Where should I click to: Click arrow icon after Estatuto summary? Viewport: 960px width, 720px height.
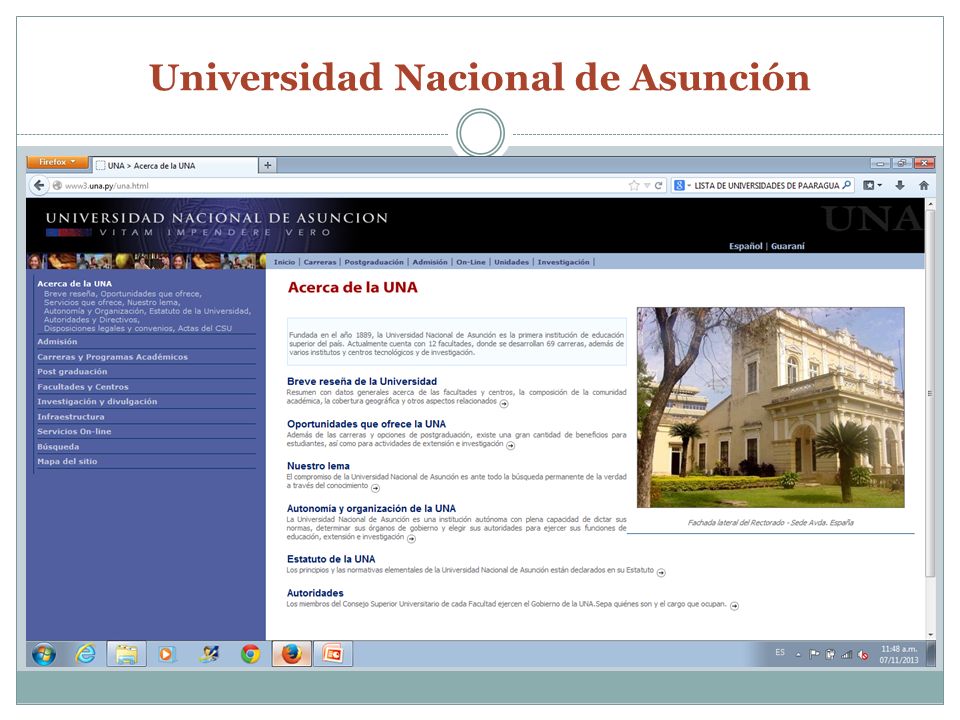tap(661, 572)
